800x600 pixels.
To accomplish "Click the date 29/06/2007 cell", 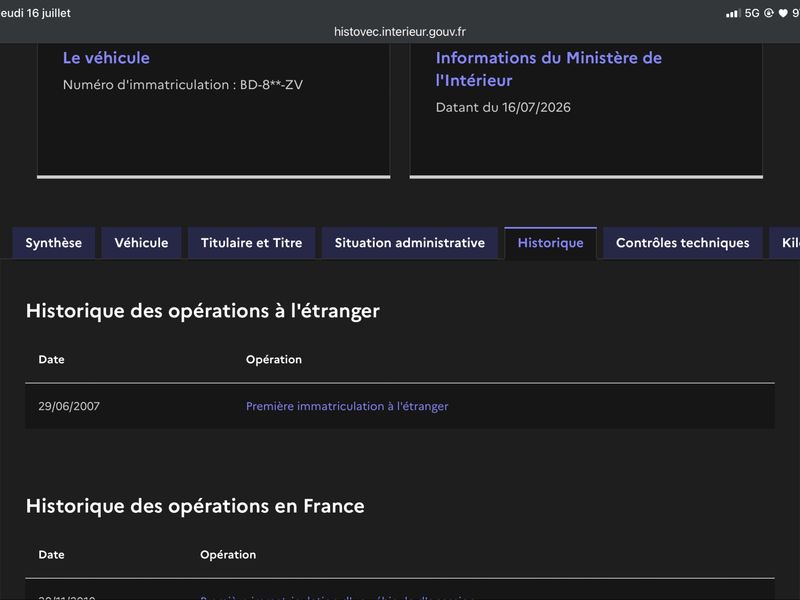I will (x=69, y=406).
